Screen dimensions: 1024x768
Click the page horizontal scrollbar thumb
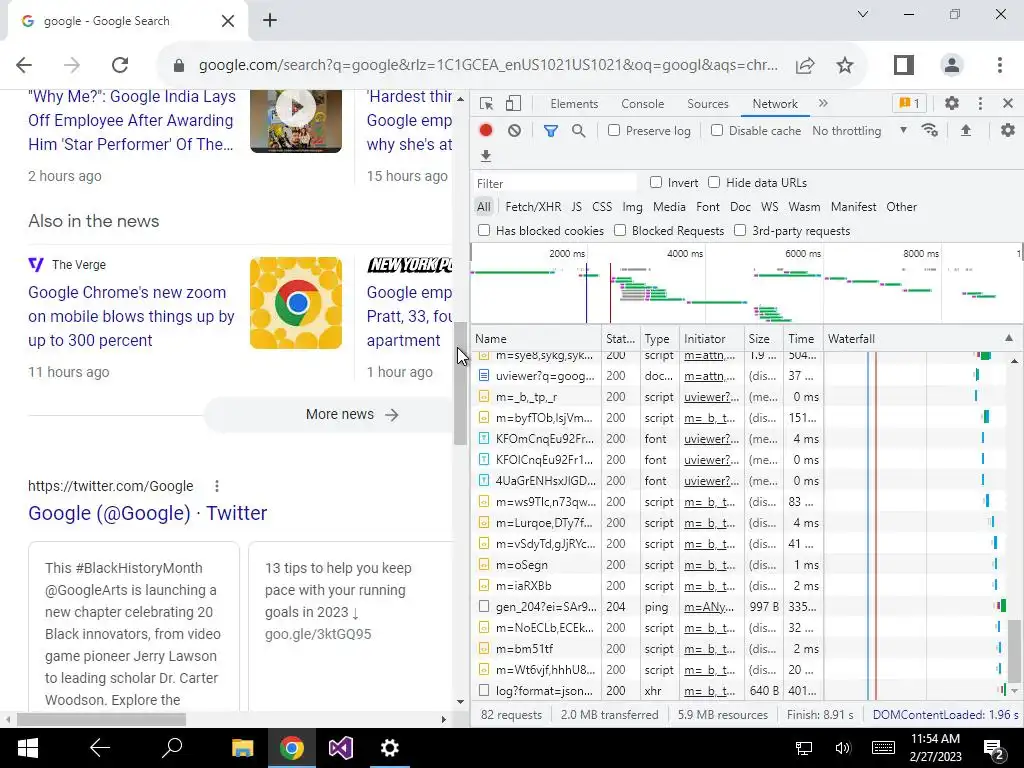101,719
